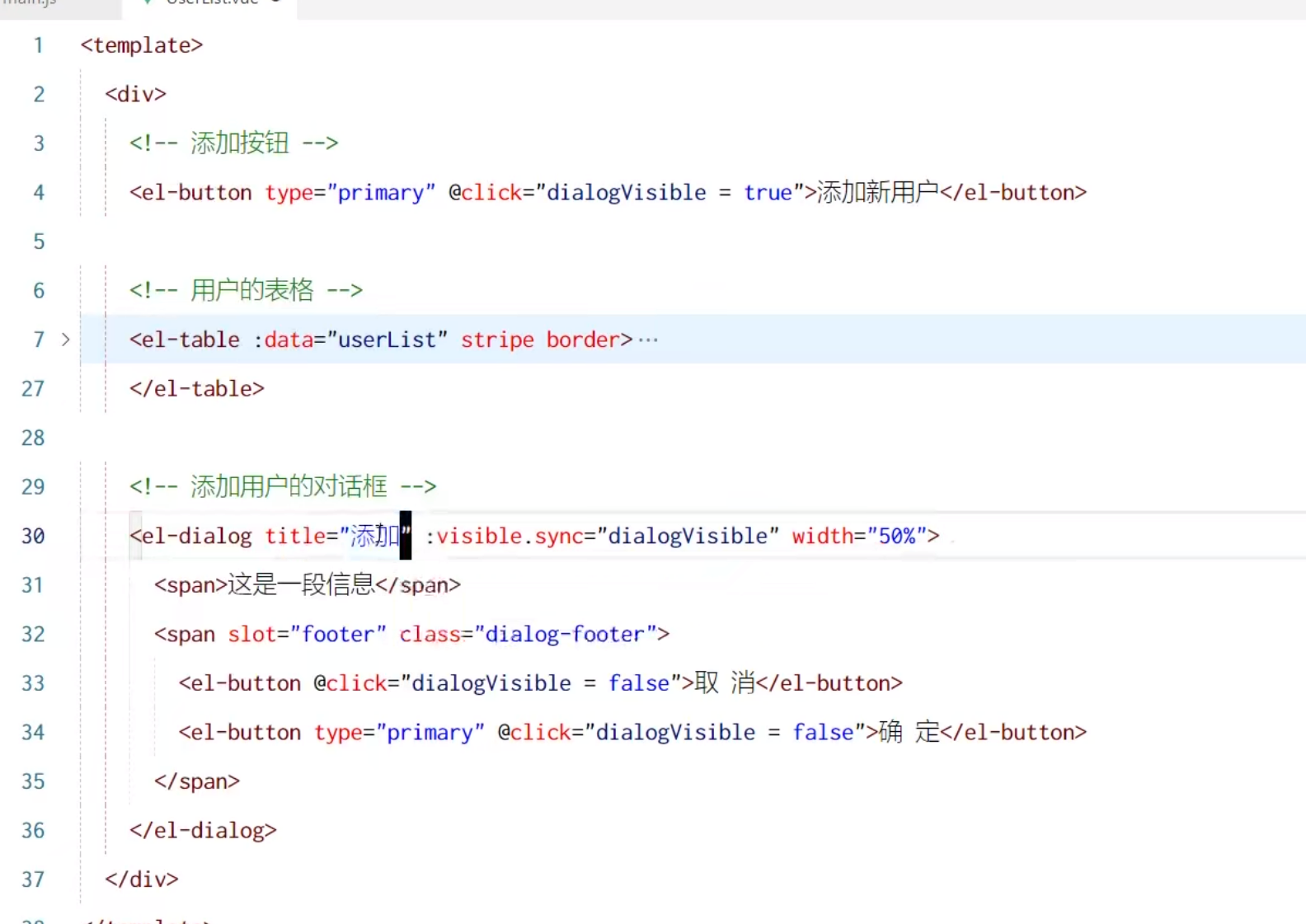Click line number 1 in the gutter

(38, 45)
